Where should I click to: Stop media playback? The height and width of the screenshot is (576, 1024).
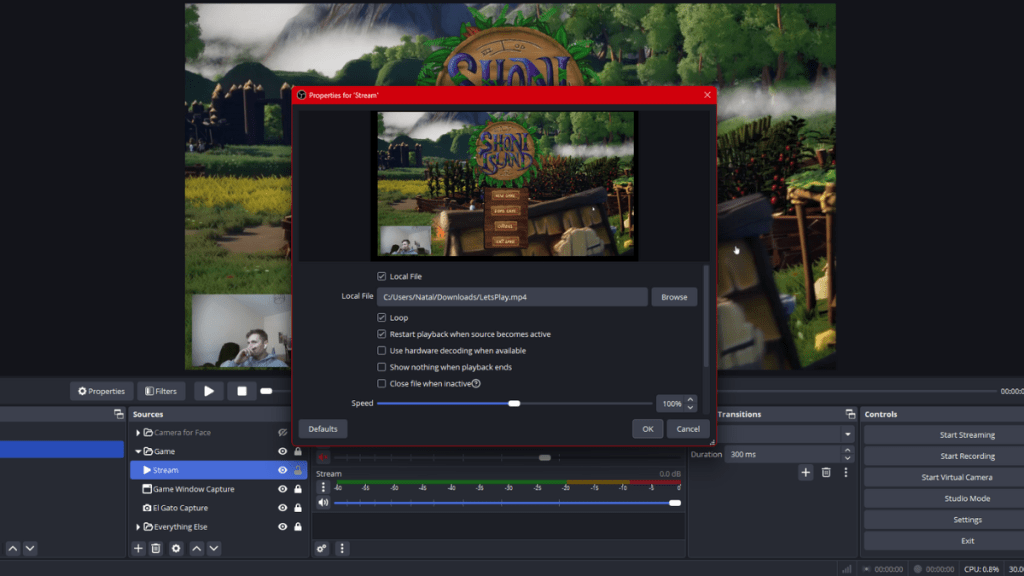(242, 391)
